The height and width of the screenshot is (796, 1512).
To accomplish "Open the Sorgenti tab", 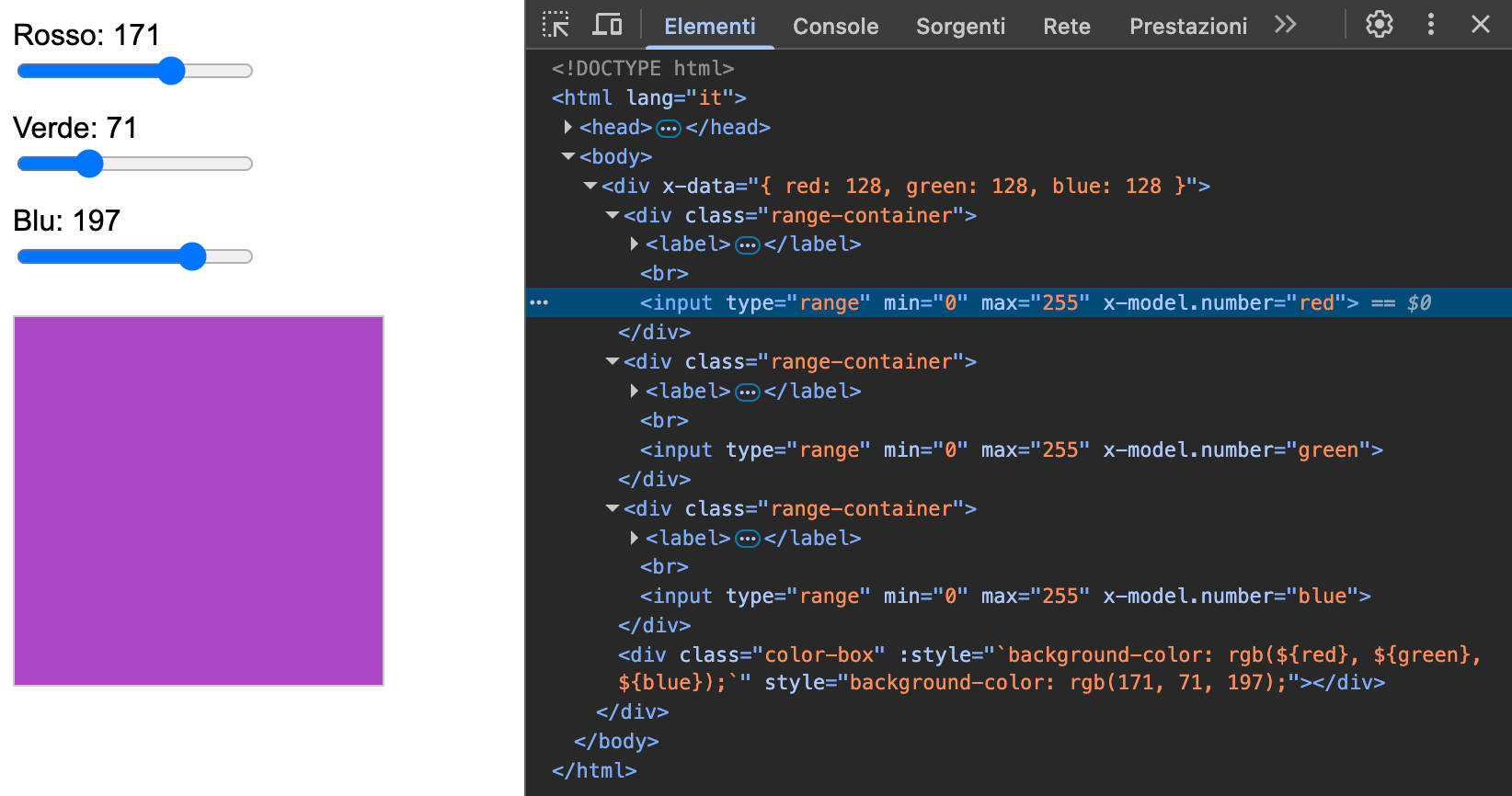I will [x=960, y=27].
